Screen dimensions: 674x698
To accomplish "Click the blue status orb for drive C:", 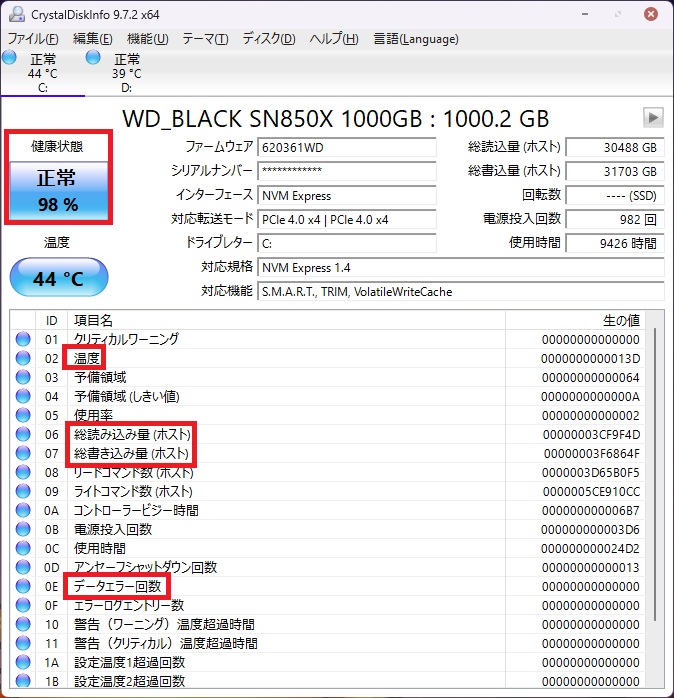I will pyautogui.click(x=10, y=59).
